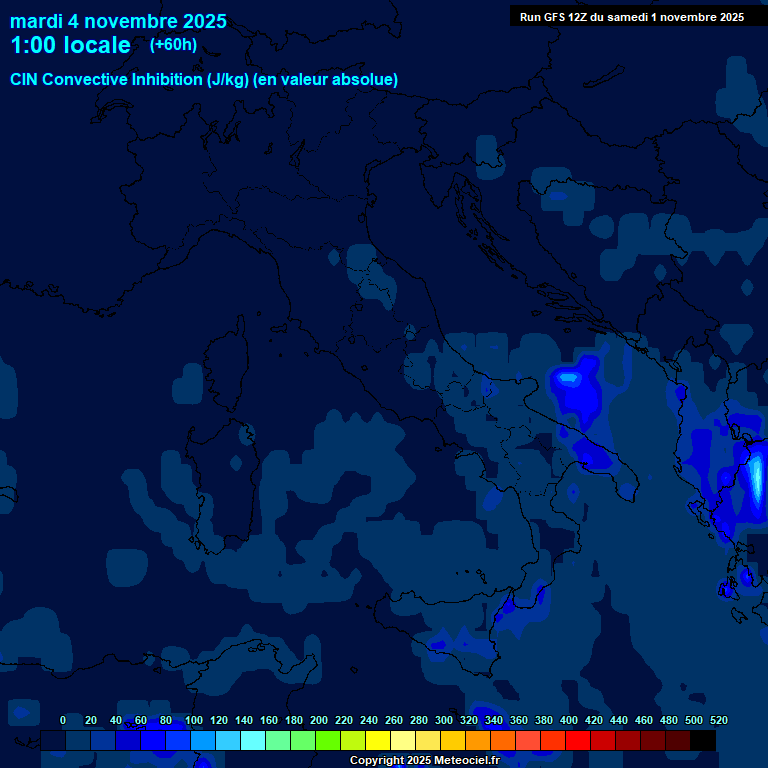
Task: Open the "Copyright 2025 Meteociel.fr" credit text
Action: click(424, 761)
